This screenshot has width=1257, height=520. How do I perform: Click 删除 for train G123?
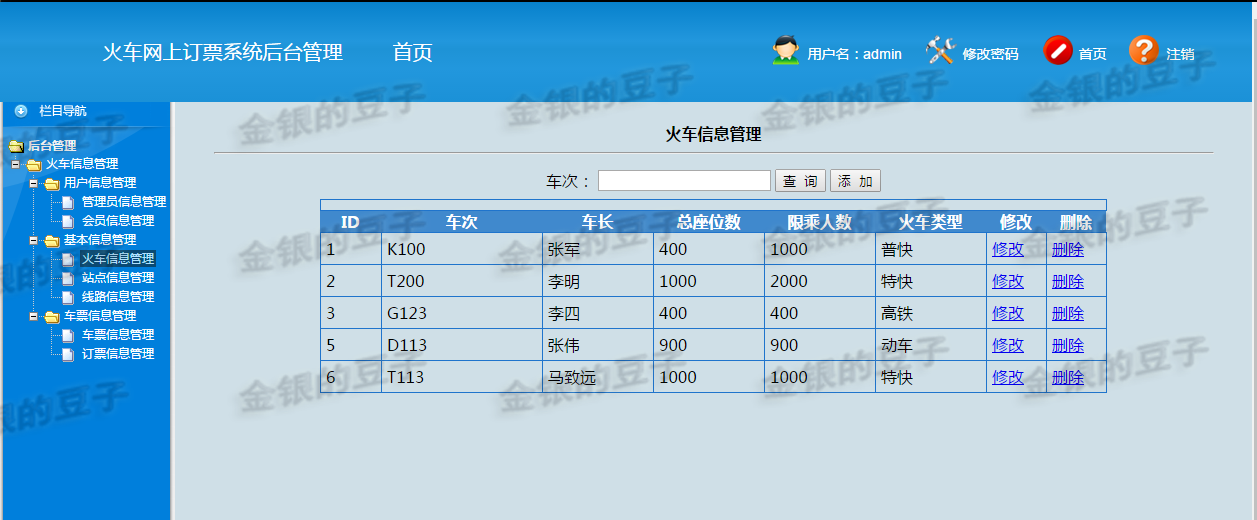coord(1068,314)
